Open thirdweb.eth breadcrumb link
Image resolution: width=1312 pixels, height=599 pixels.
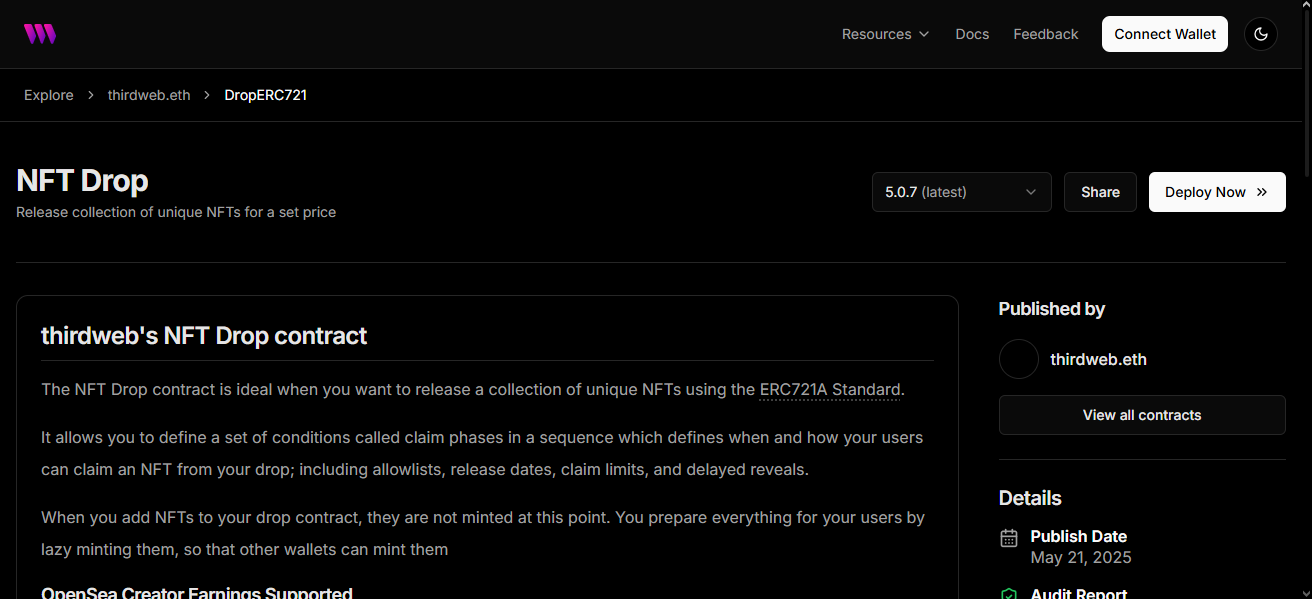coord(149,95)
